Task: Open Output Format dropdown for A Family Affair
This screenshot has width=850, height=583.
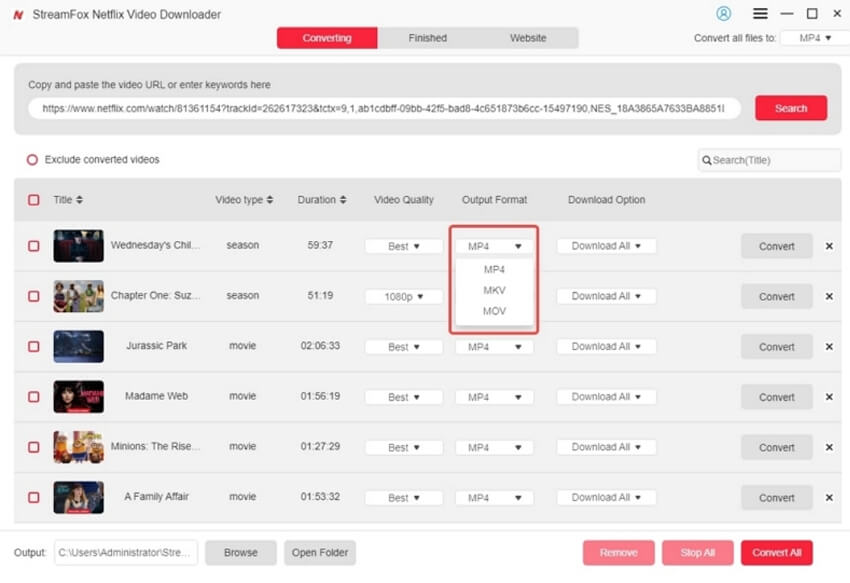Action: tap(494, 497)
